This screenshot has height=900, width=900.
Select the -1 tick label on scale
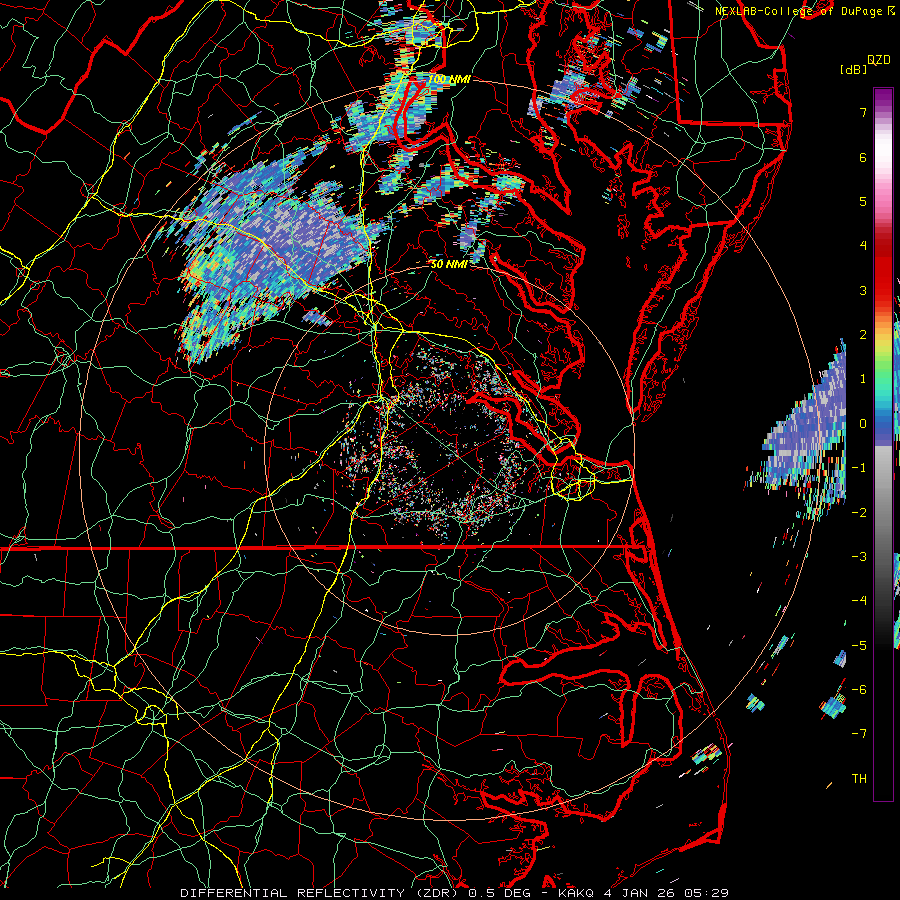pos(859,468)
